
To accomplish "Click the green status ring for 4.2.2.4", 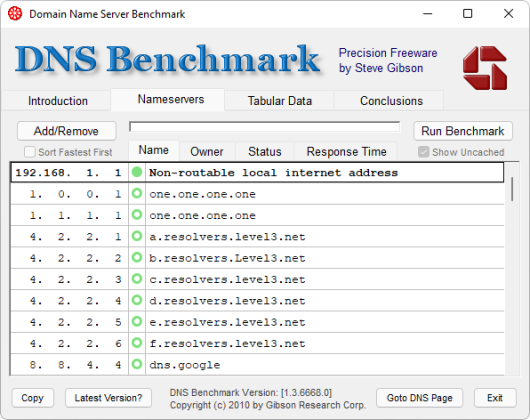I will point(137,300).
